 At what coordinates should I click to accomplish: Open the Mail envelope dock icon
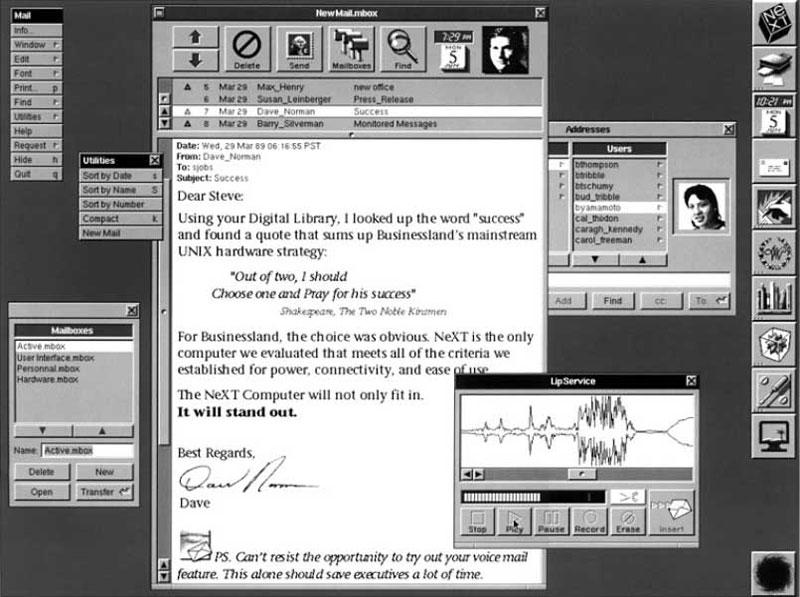tap(774, 161)
